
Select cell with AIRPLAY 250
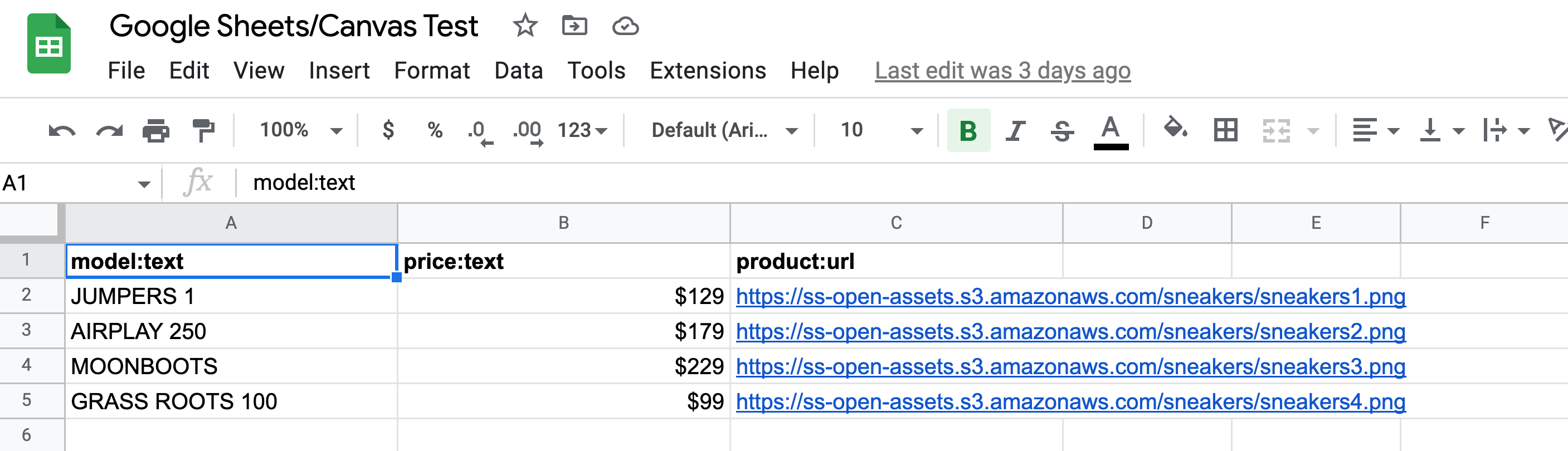click(x=231, y=332)
